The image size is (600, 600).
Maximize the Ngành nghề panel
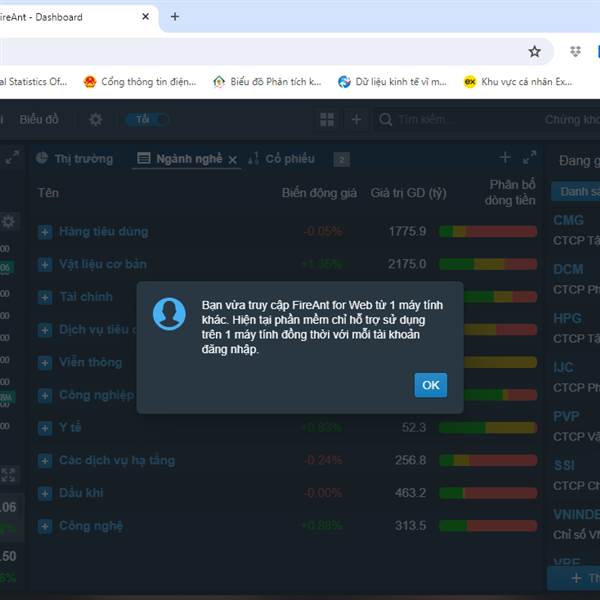point(530,157)
